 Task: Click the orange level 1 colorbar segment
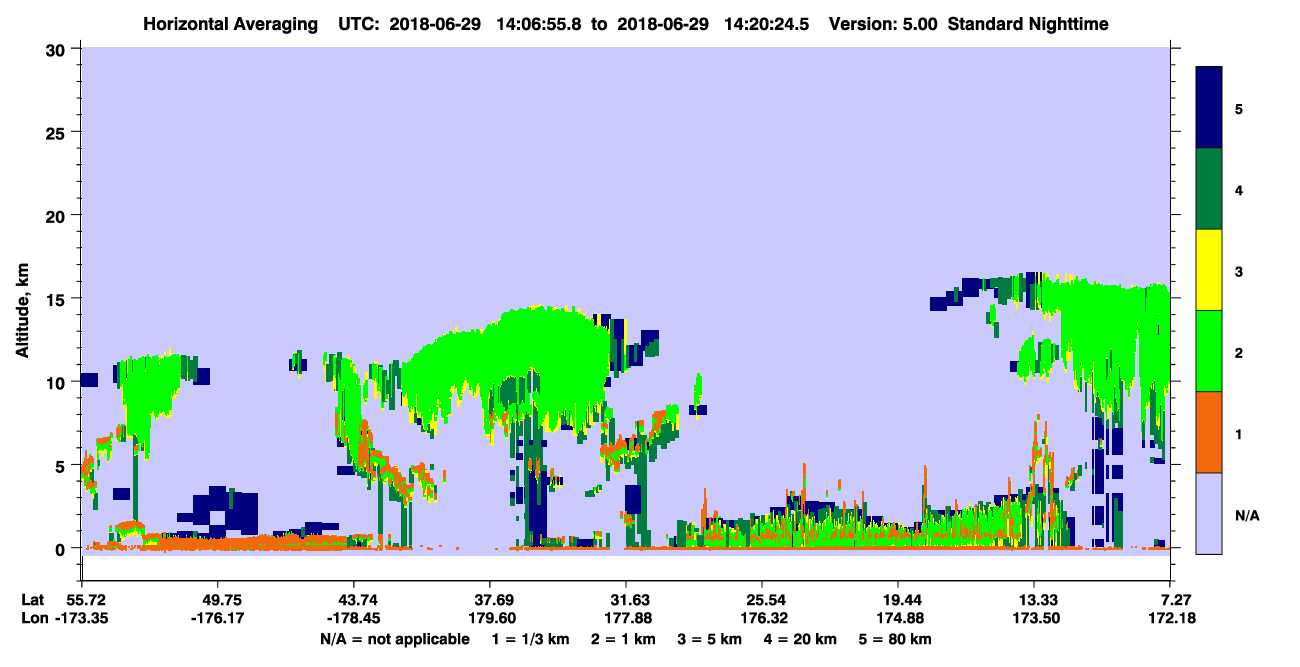1210,432
